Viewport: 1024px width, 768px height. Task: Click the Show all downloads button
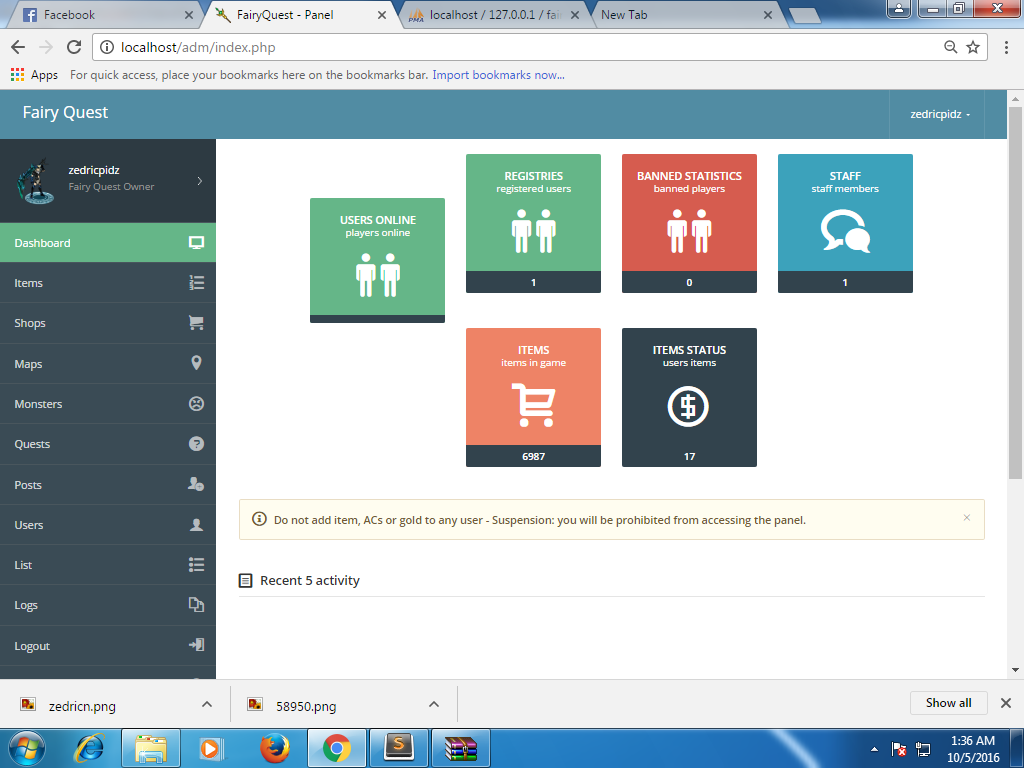coord(948,703)
